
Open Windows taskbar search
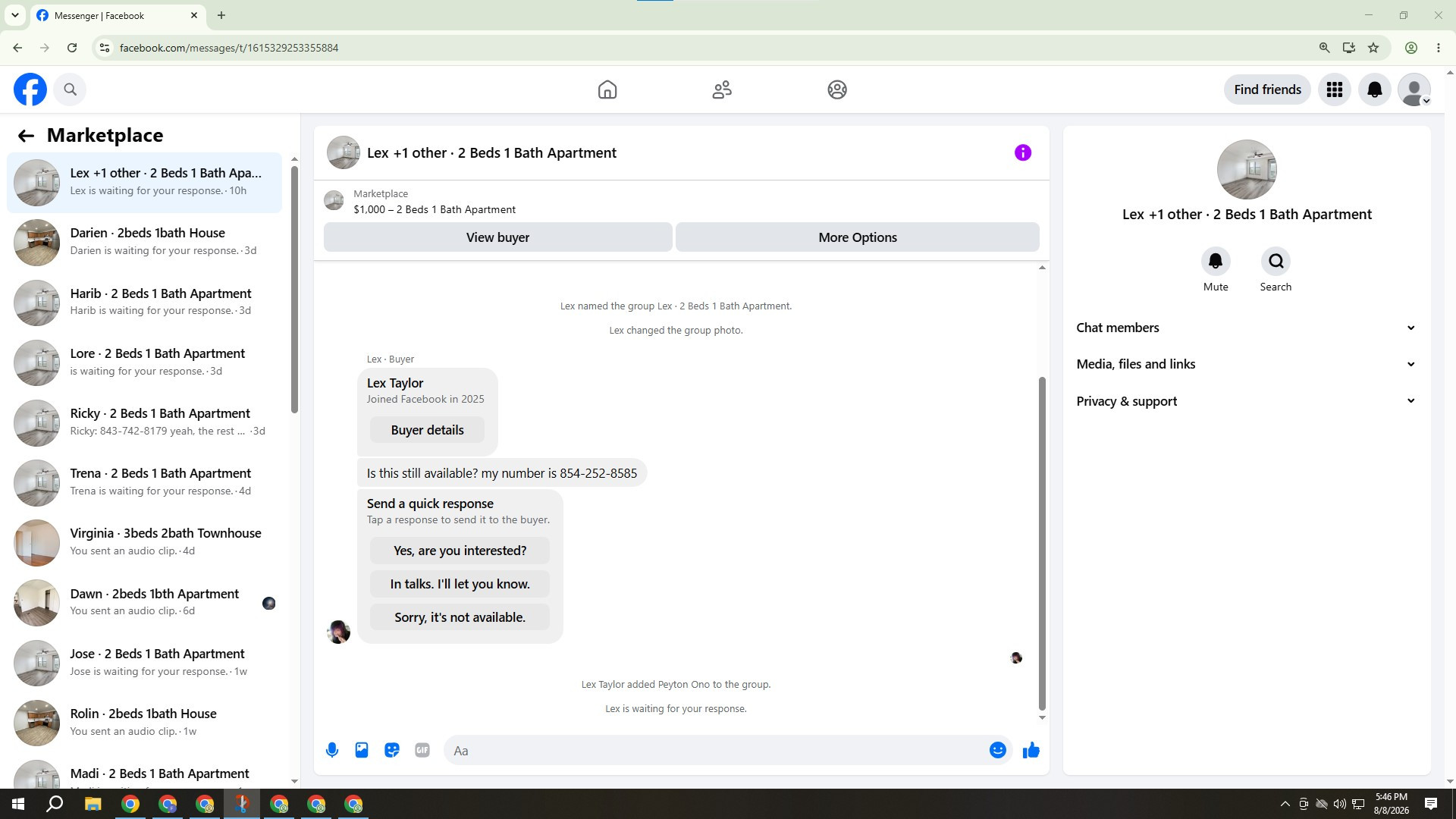point(55,804)
